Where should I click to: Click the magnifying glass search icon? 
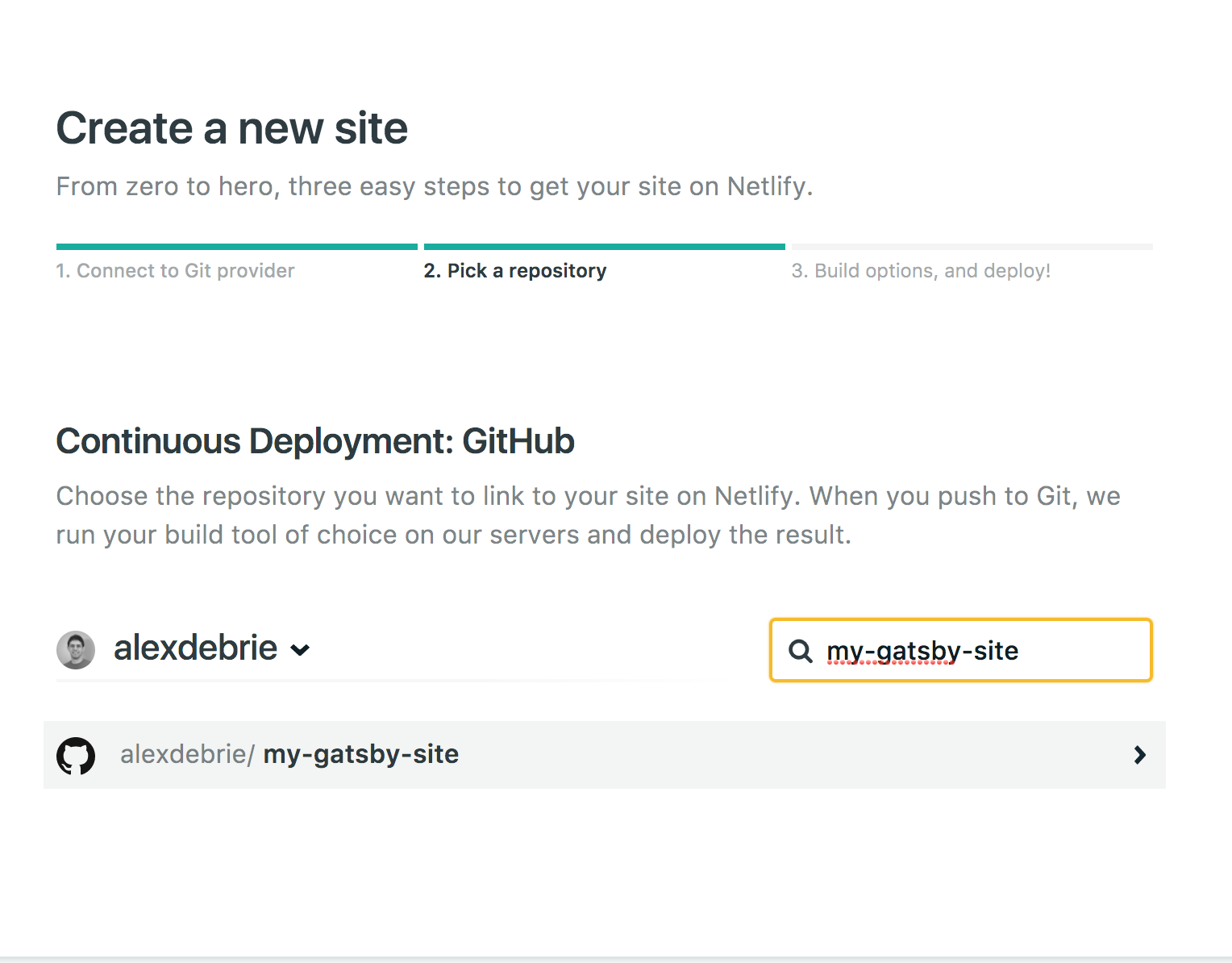[800, 651]
